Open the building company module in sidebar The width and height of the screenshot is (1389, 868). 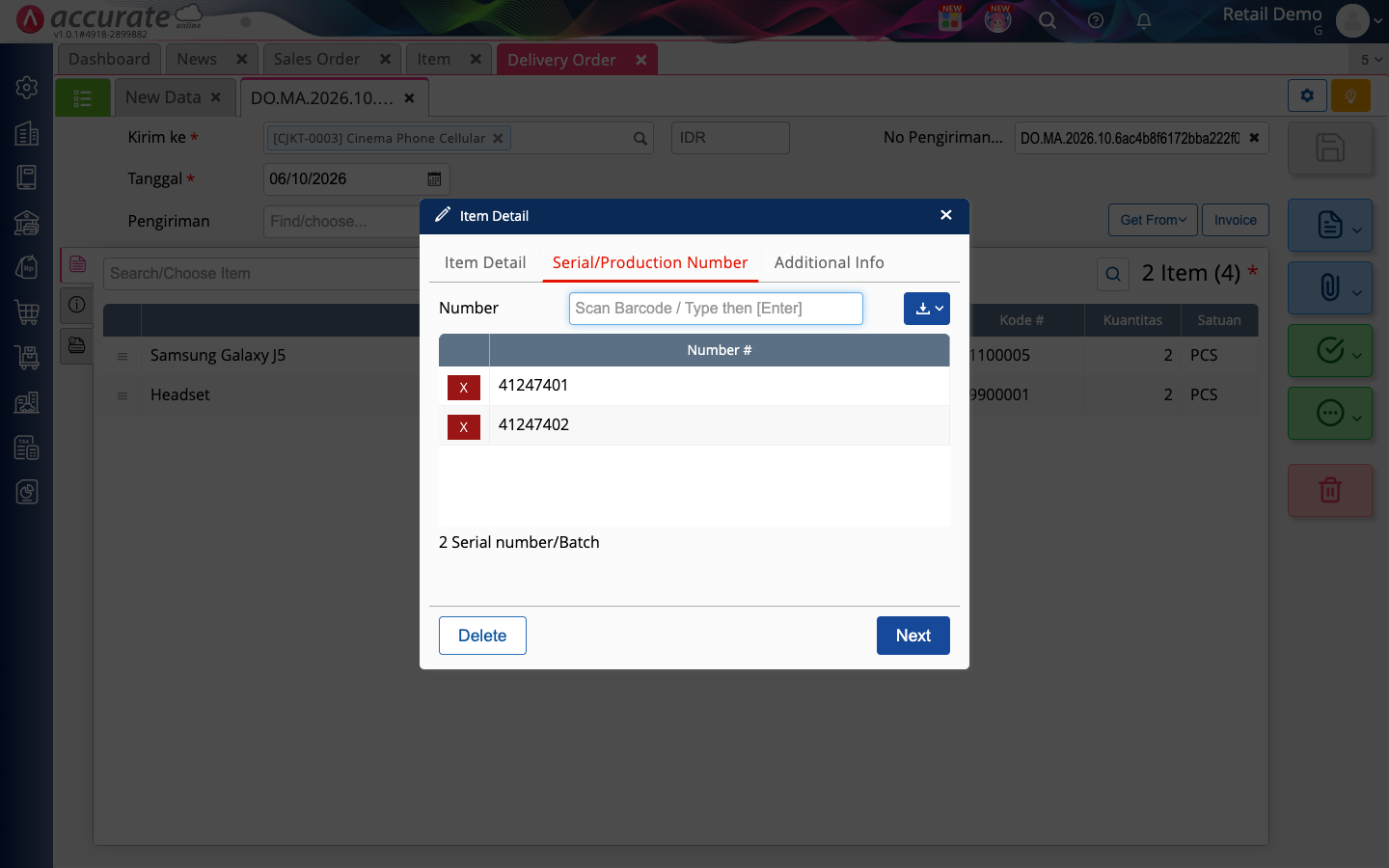[x=27, y=133]
